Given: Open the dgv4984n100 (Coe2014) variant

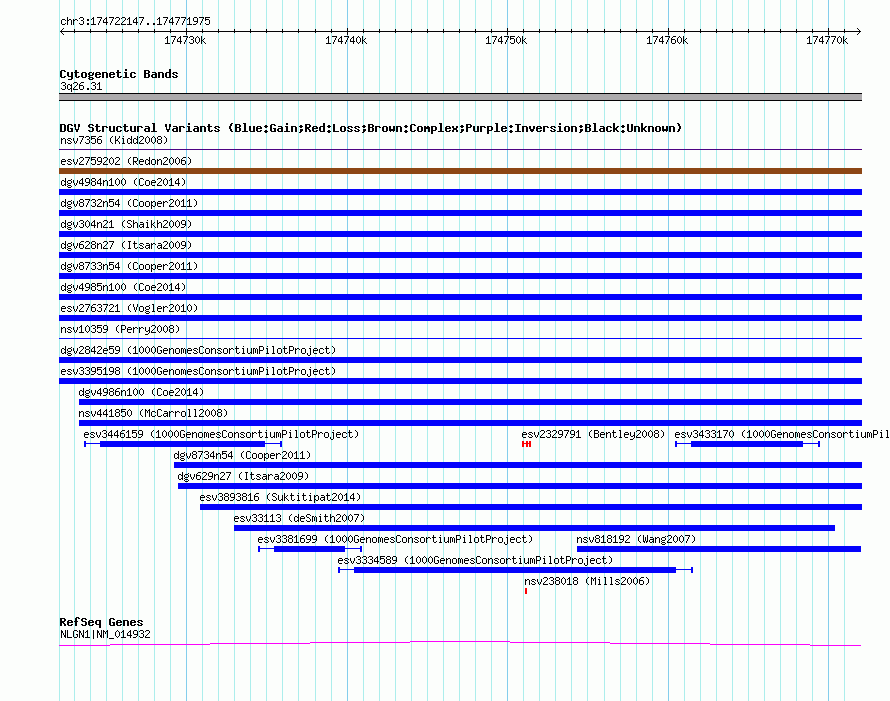Looking at the screenshot, I should (x=123, y=182).
